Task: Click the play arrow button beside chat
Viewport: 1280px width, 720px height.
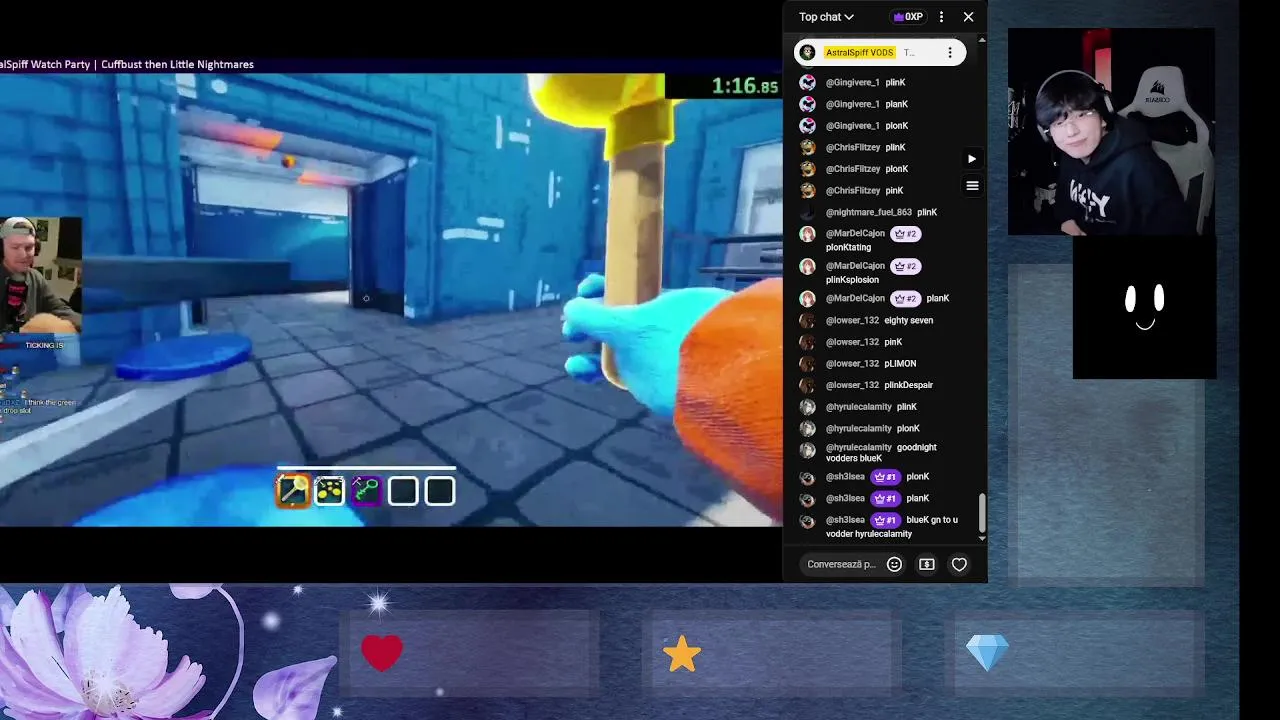Action: coord(972,158)
